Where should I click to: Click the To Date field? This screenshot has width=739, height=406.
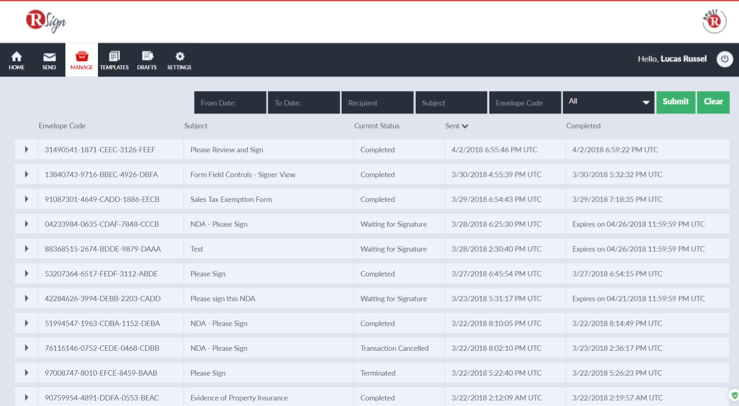pyautogui.click(x=304, y=102)
